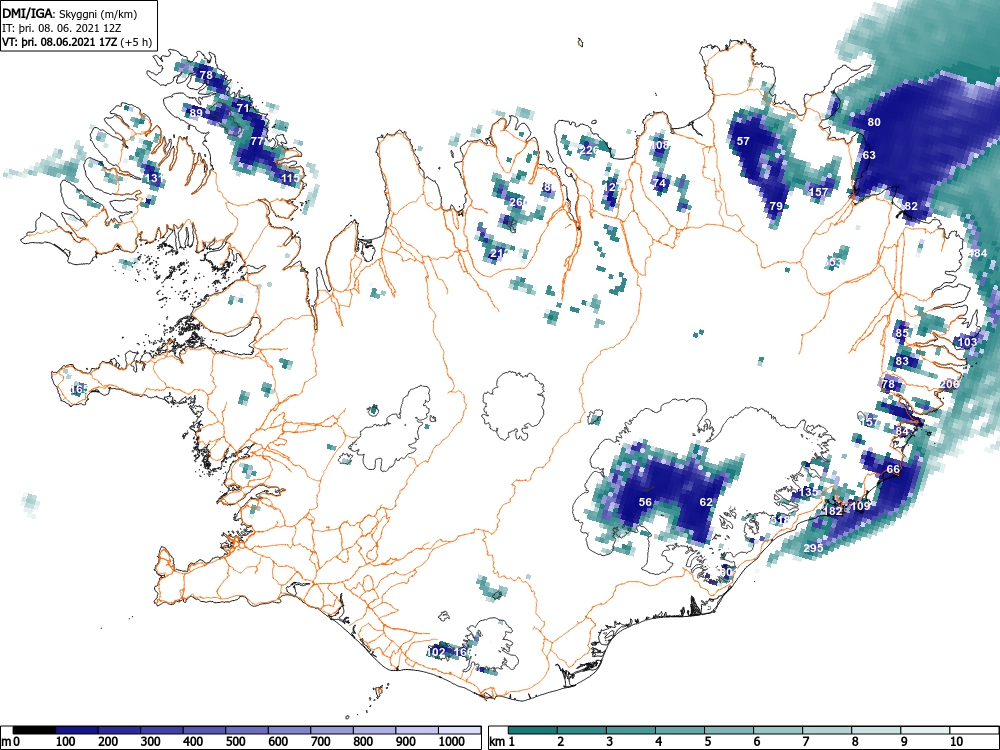Click the visibility value 109 on the map

[860, 506]
